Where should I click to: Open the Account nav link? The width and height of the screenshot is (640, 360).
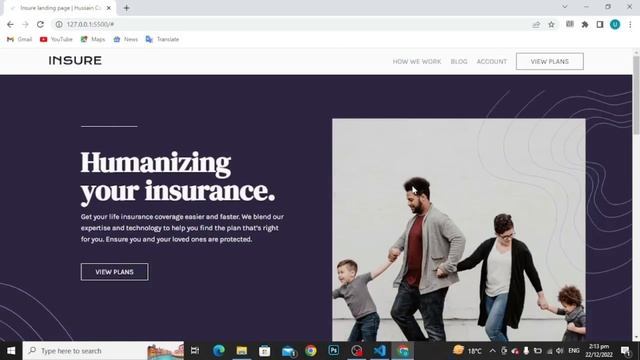tap(491, 62)
